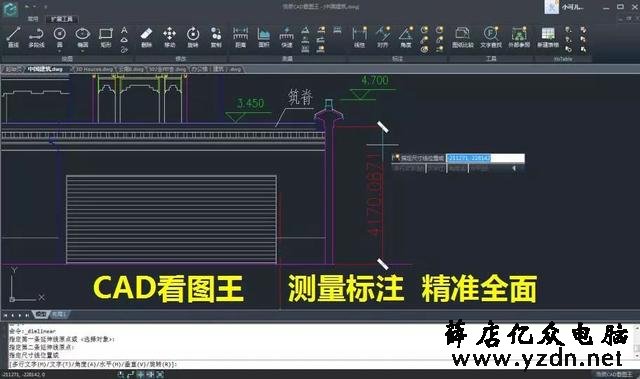Click the 3.450 elevation label
This screenshot has height=379, width=640.
(251, 103)
